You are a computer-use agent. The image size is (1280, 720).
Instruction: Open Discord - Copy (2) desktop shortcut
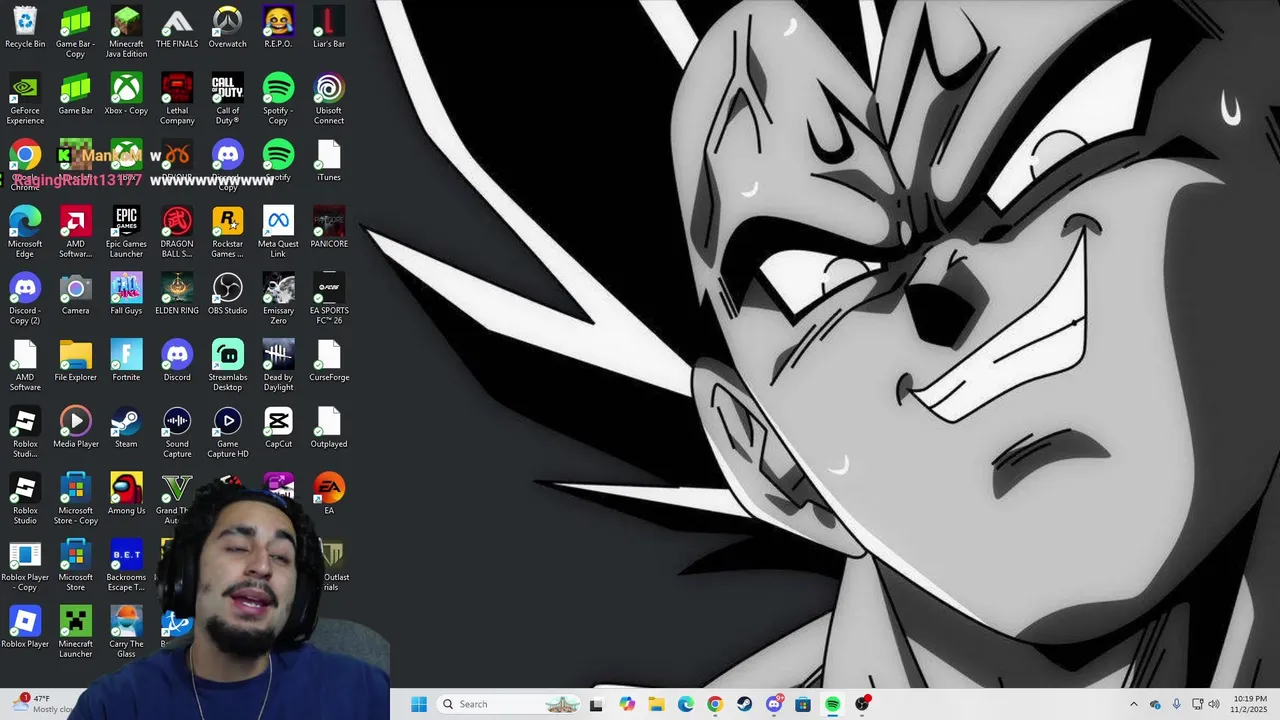point(25,299)
